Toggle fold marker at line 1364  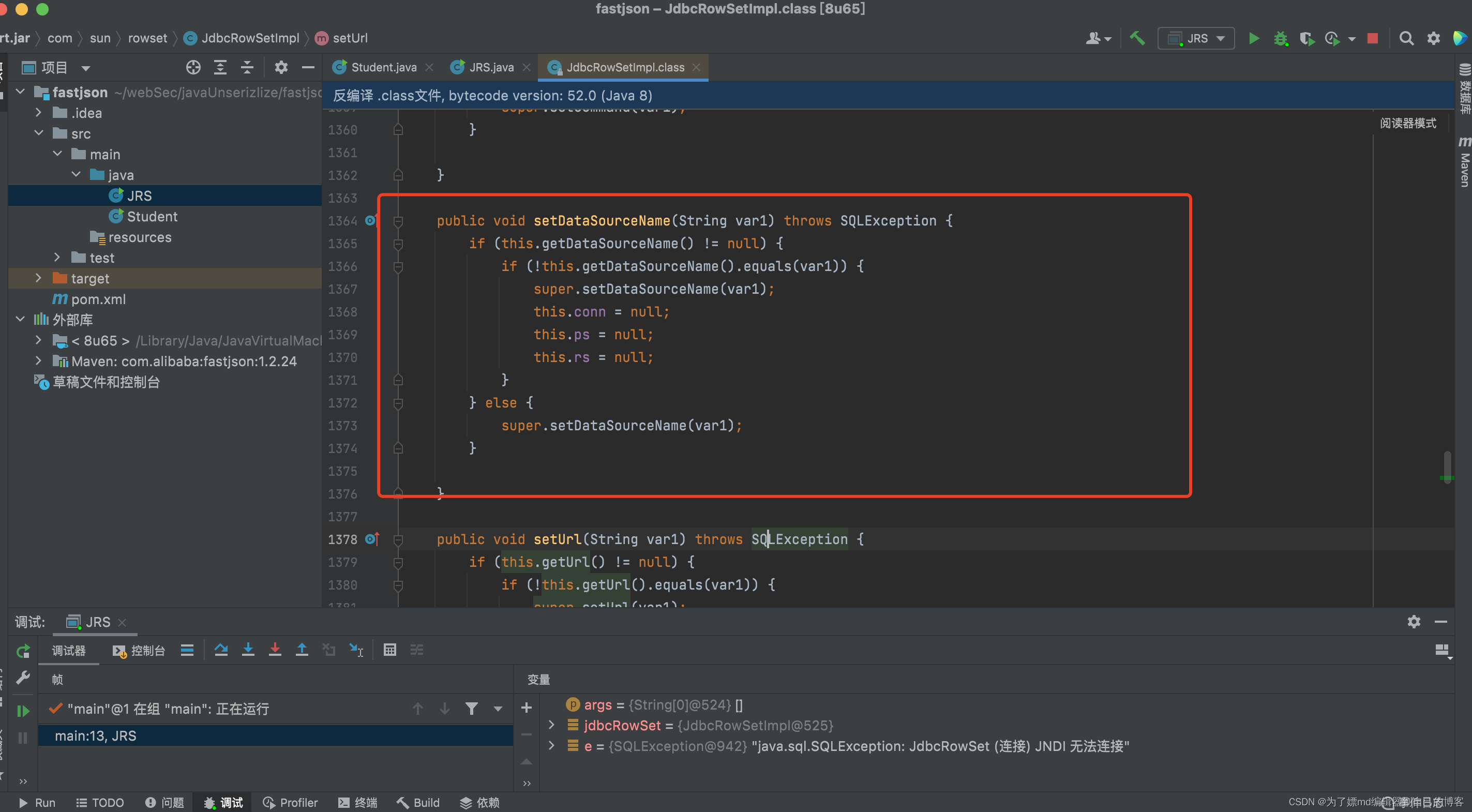tap(398, 221)
